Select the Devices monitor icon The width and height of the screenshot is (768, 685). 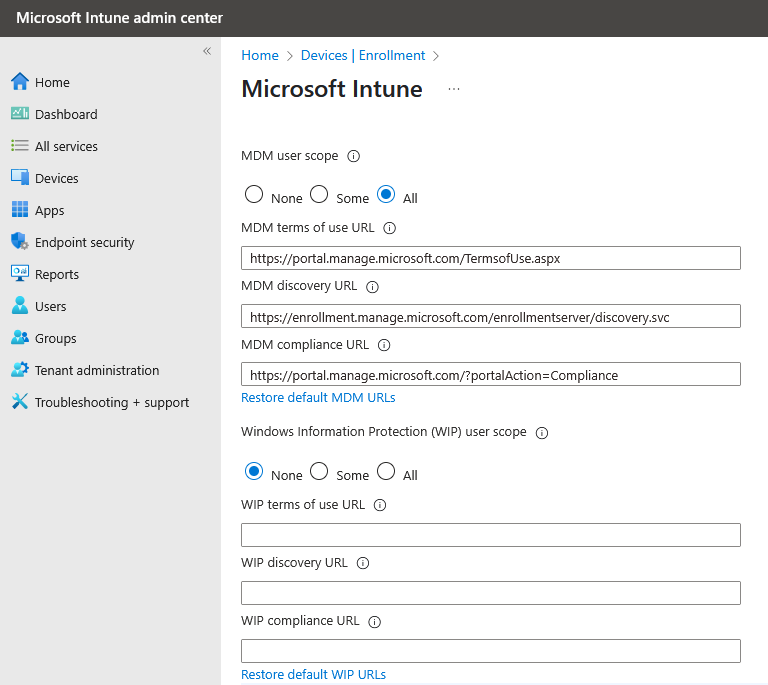click(x=20, y=178)
